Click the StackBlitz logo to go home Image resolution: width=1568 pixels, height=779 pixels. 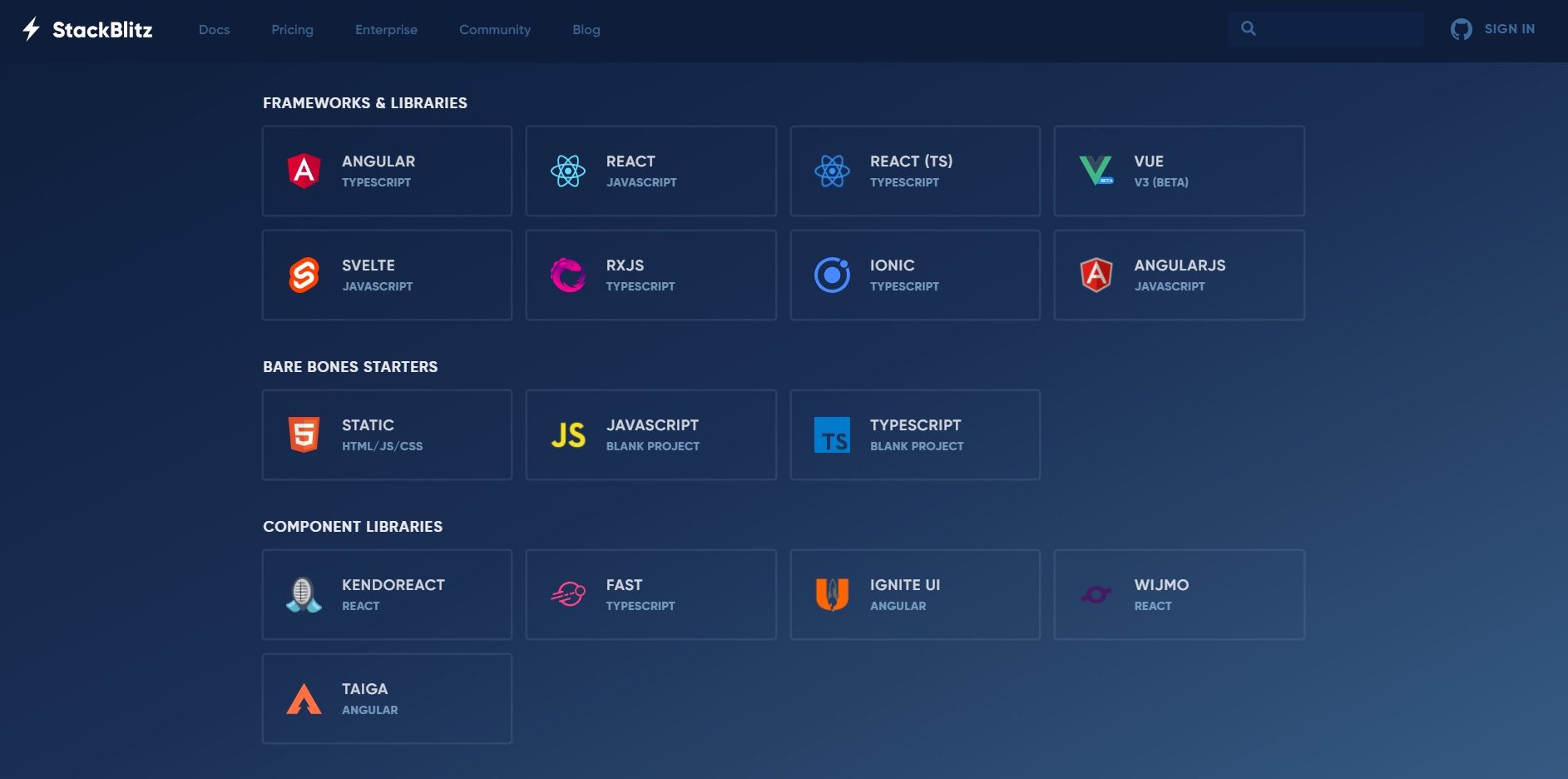tap(87, 30)
